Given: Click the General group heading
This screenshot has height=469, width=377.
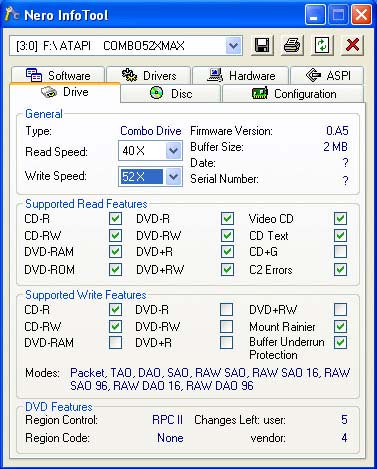Looking at the screenshot, I should (x=44, y=114).
